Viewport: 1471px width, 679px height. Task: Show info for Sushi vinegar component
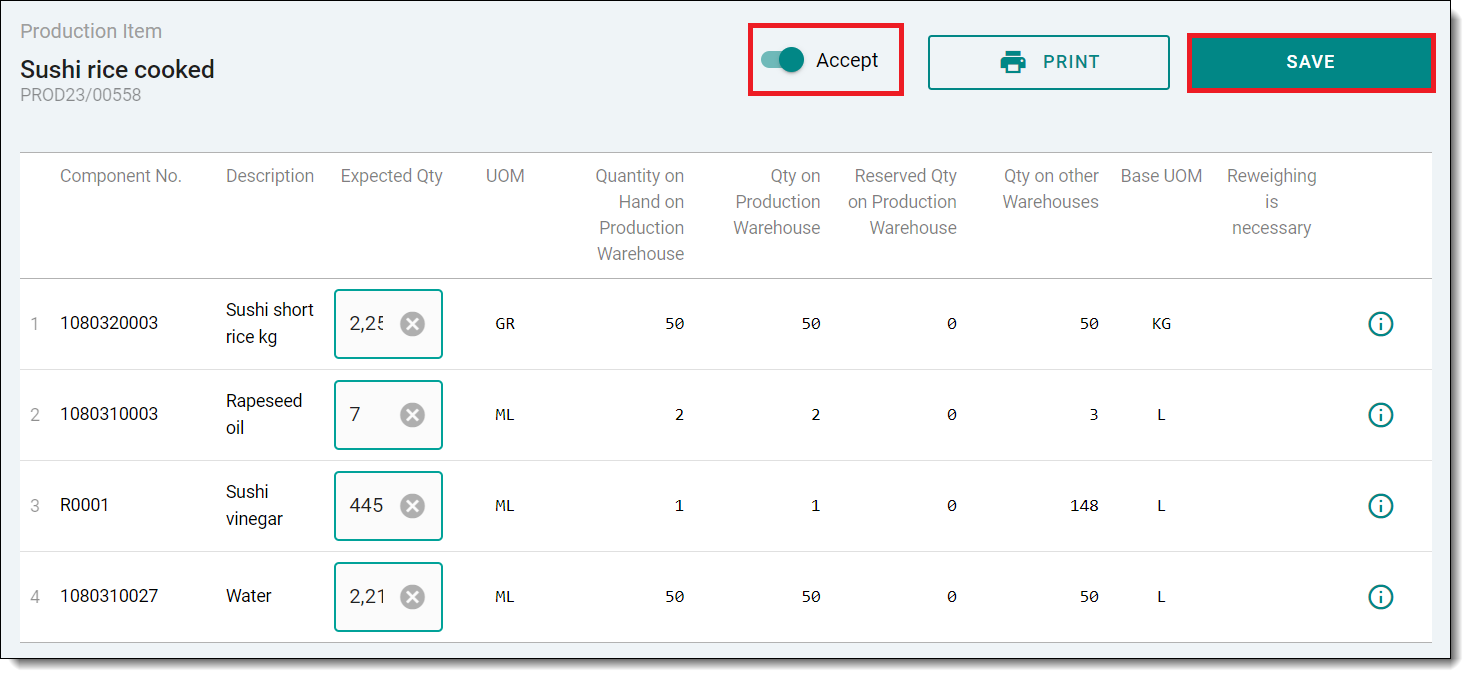click(x=1380, y=506)
